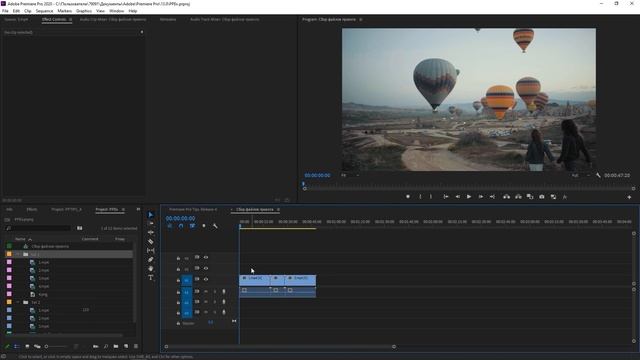Click Mark Out button in Program Monitor
The image size is (640, 360).
431,197
